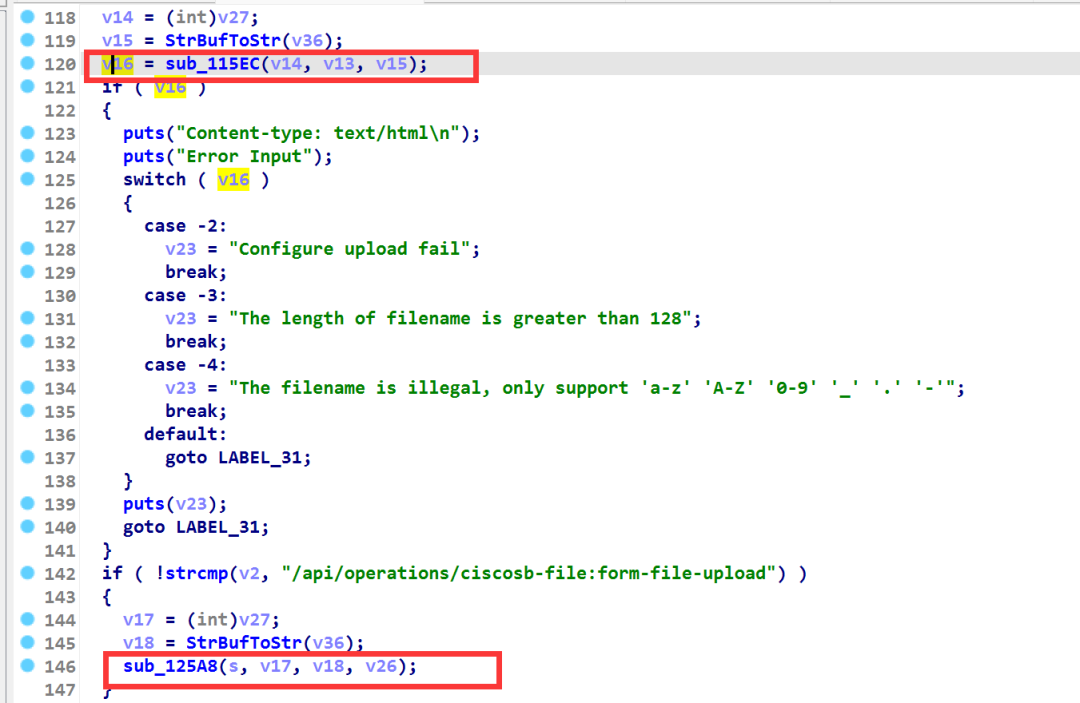Select argument v13 in sub_115EC call
Image resolution: width=1080 pixels, height=703 pixels.
339,64
